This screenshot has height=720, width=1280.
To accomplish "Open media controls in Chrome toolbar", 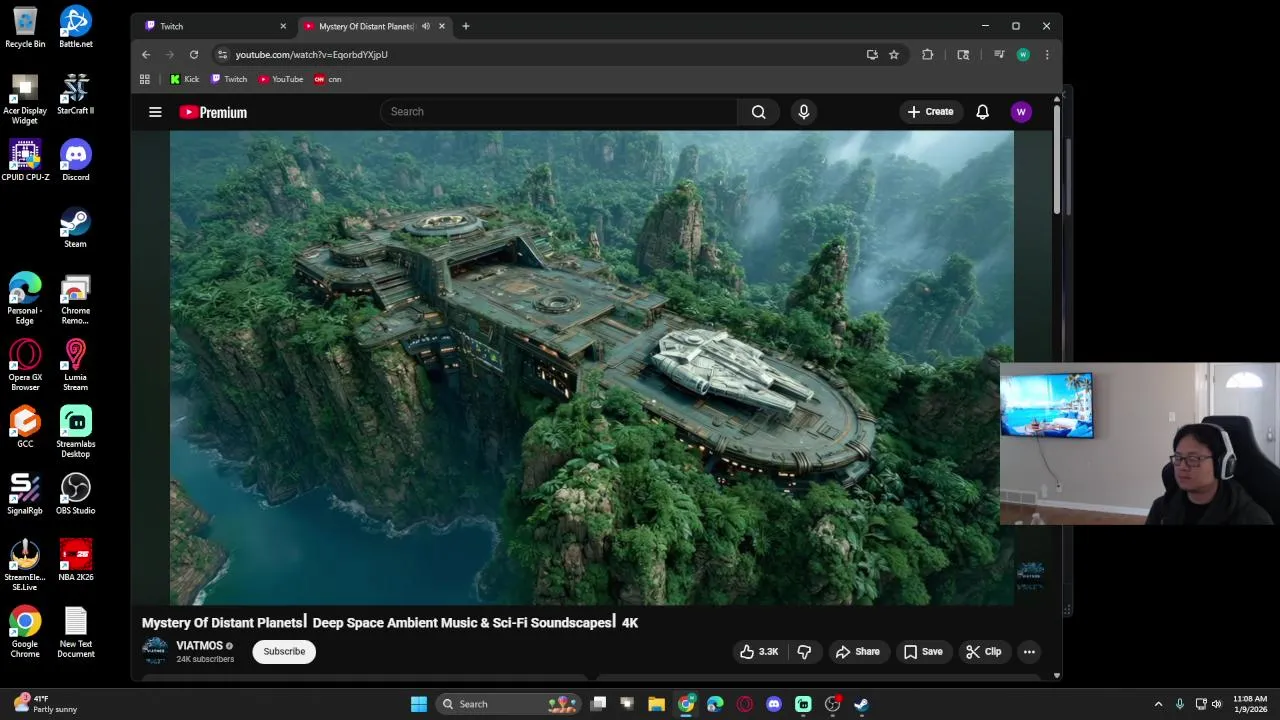I will (999, 55).
